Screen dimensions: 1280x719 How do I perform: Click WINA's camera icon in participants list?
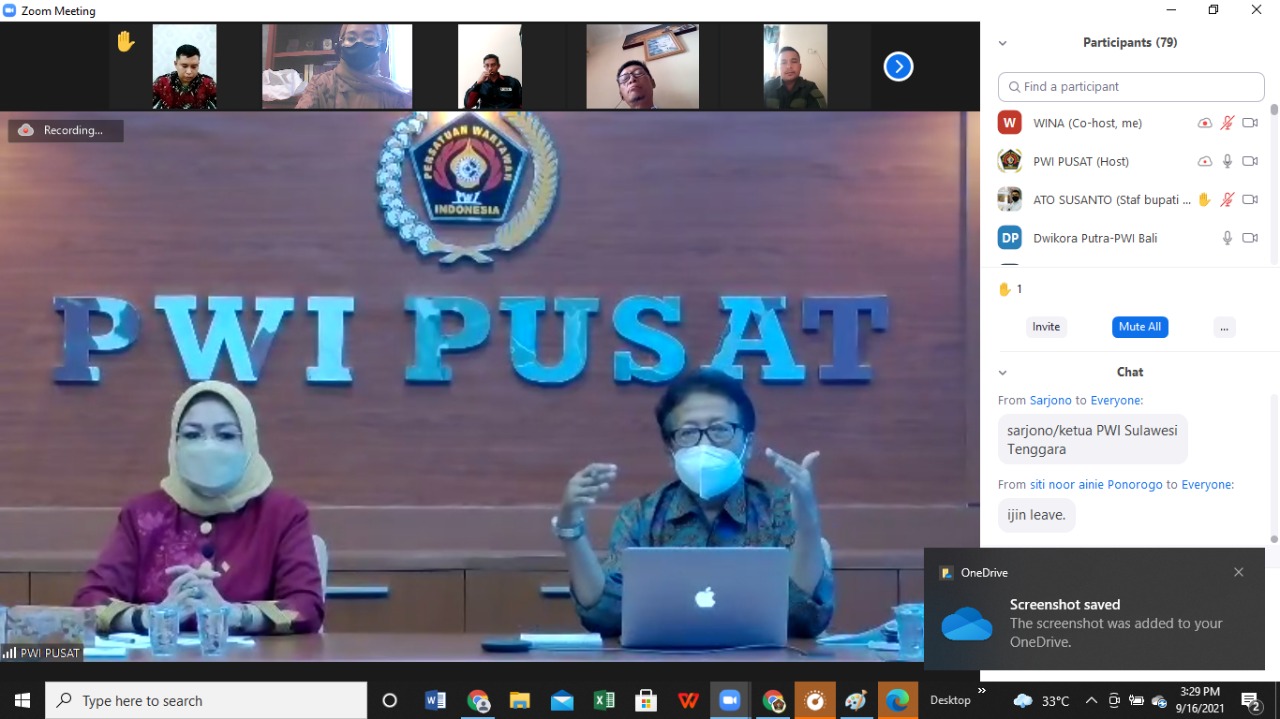point(1249,123)
